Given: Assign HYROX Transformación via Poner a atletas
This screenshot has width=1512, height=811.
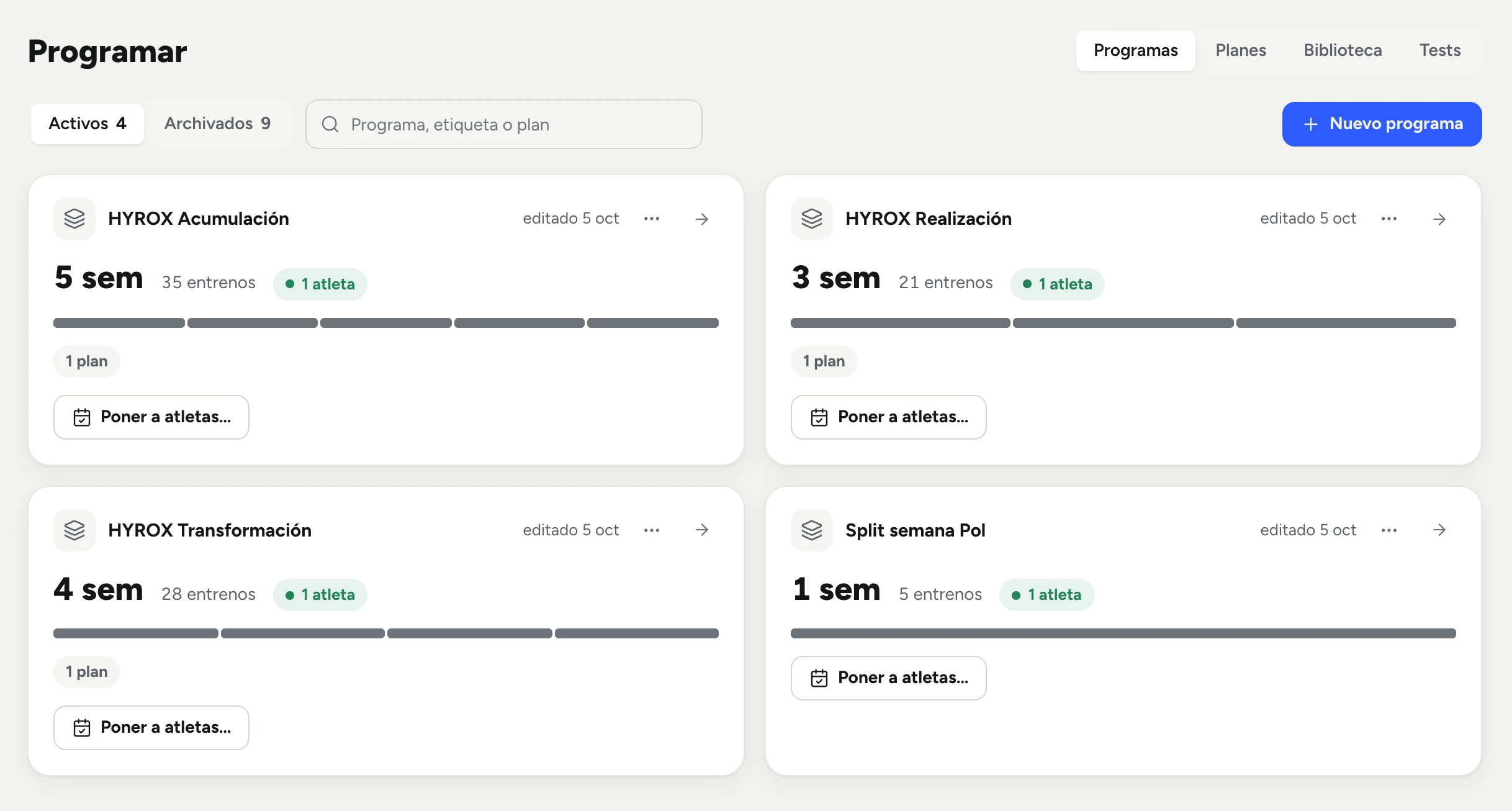Looking at the screenshot, I should click(x=151, y=728).
